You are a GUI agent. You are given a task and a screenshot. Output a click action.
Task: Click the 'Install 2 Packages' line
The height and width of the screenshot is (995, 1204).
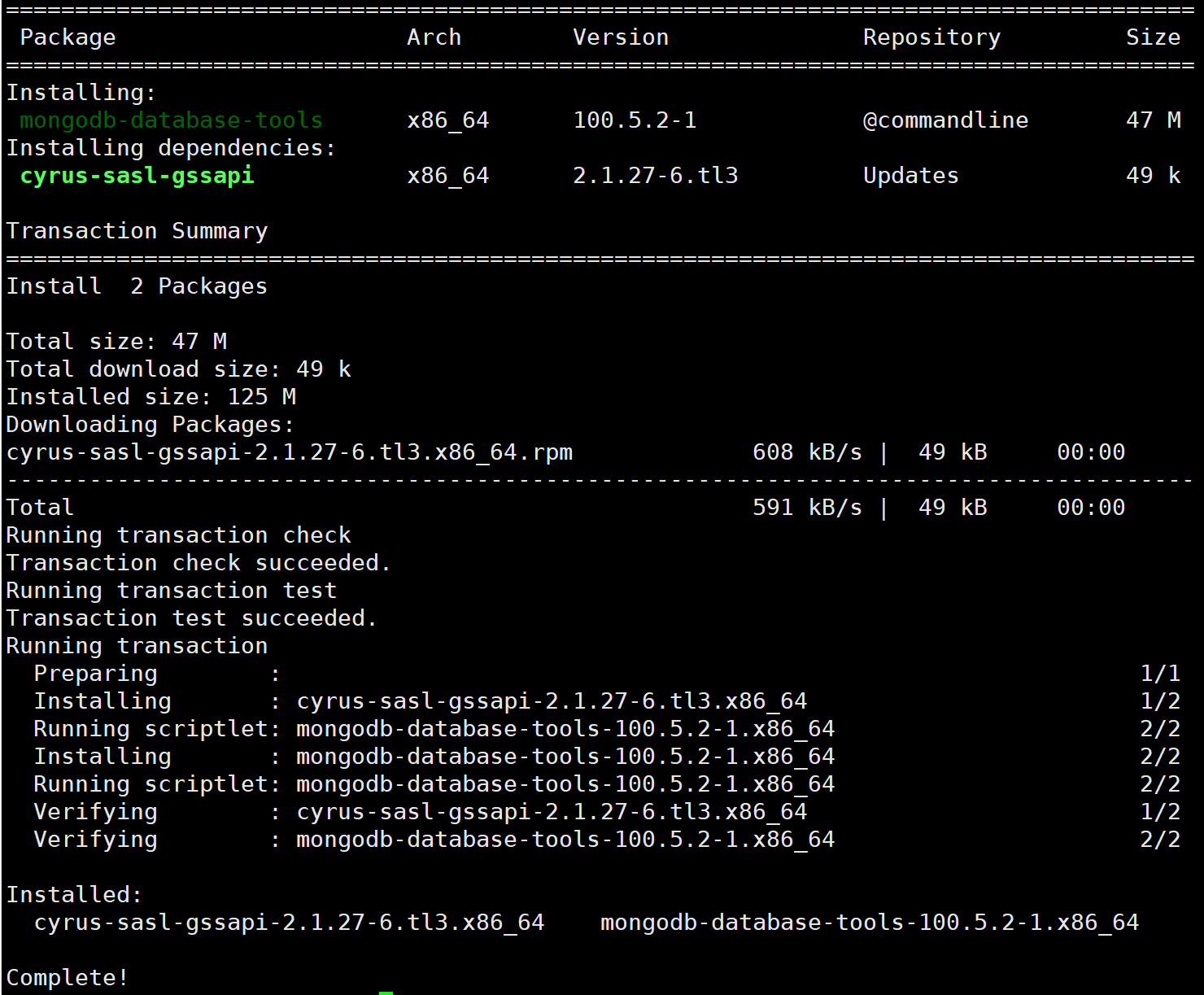[137, 287]
